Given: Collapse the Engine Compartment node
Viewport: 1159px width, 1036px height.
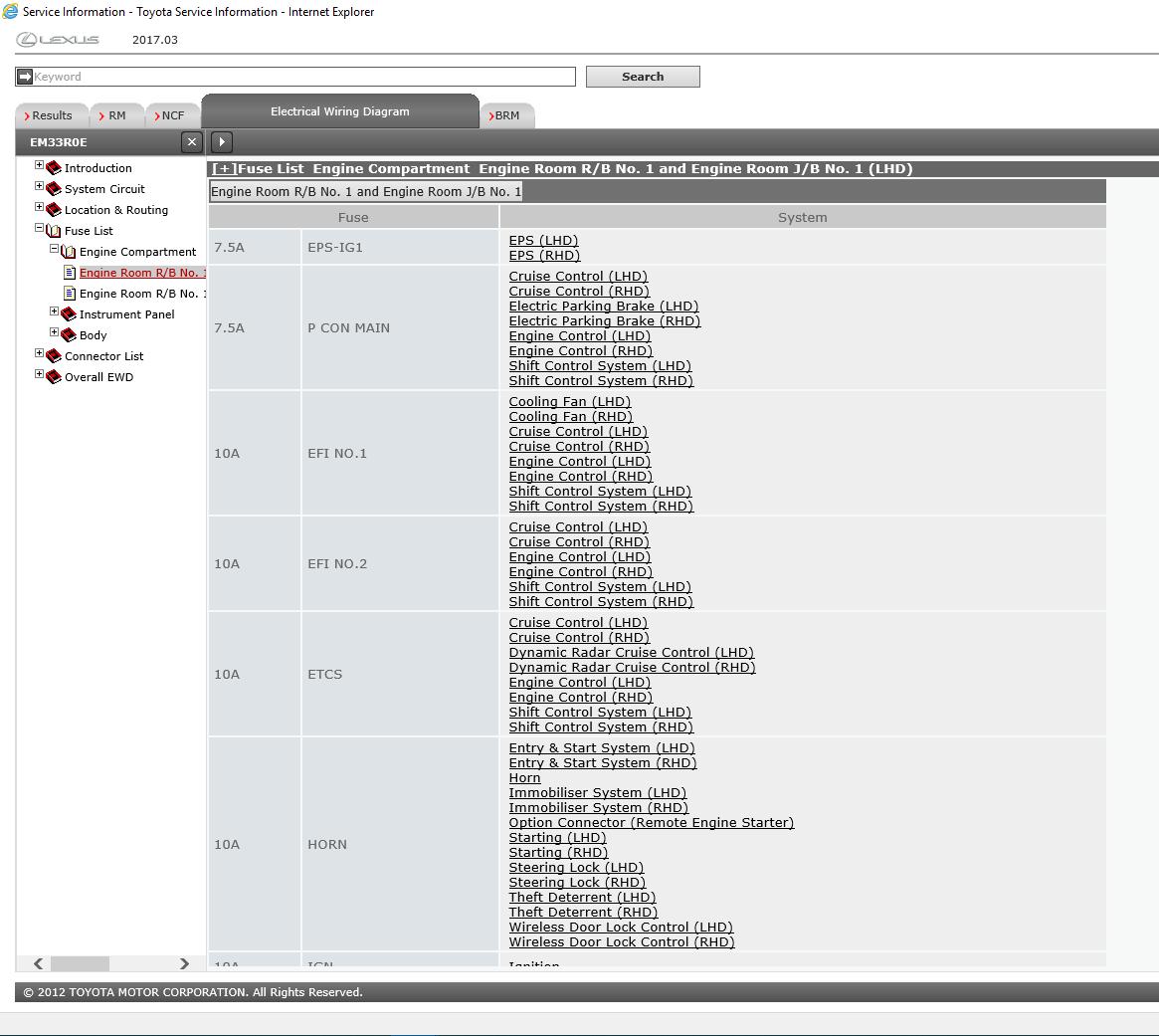Looking at the screenshot, I should [x=54, y=249].
